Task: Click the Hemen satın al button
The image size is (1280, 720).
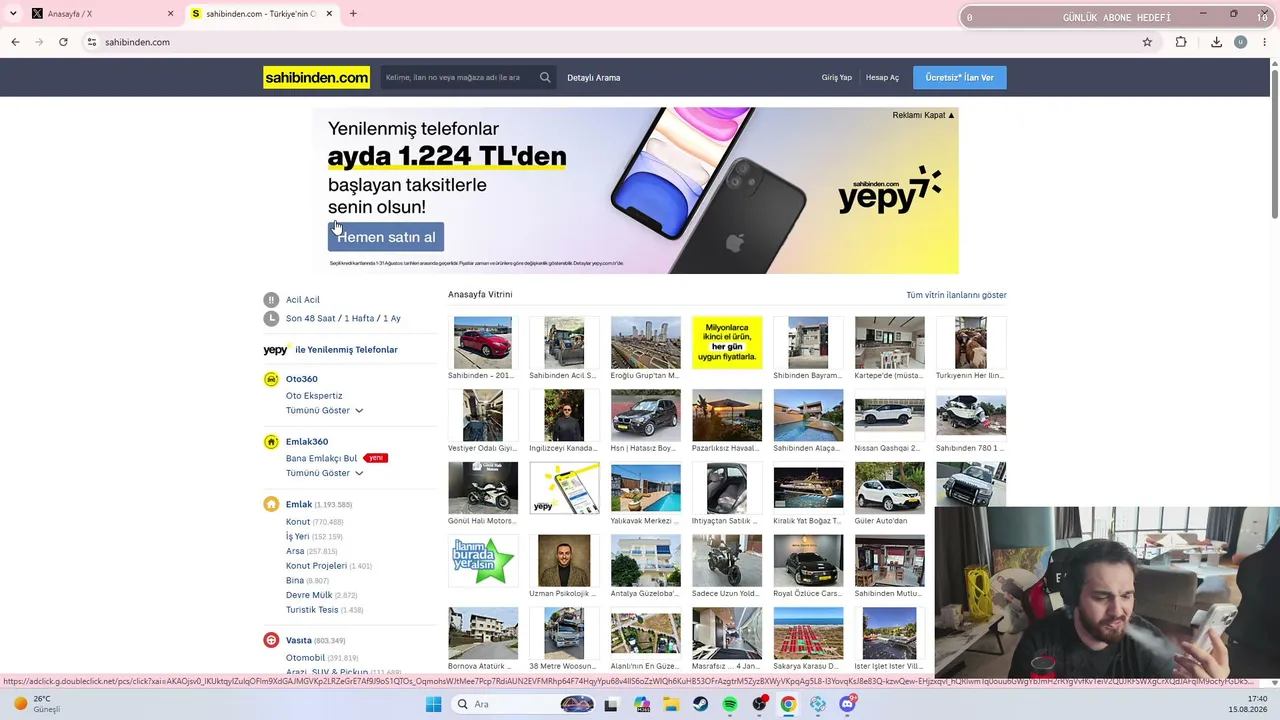Action: pos(386,237)
